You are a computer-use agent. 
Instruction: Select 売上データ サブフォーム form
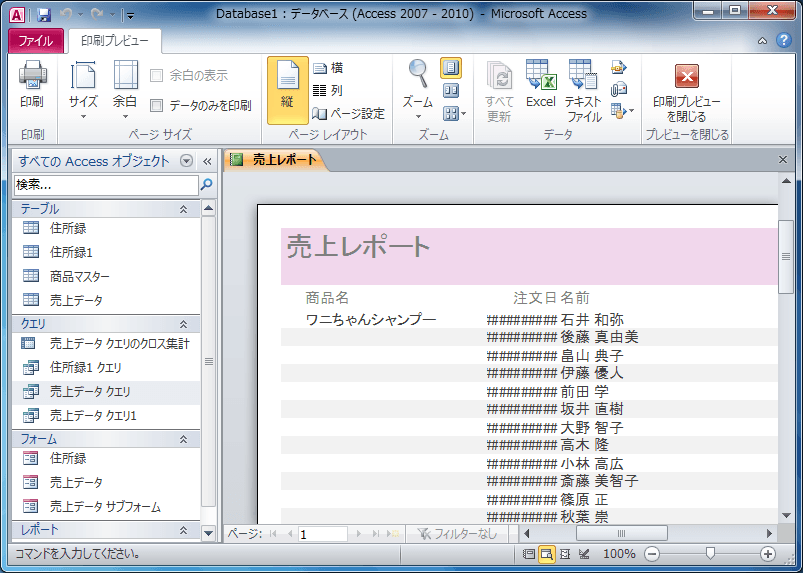point(106,506)
